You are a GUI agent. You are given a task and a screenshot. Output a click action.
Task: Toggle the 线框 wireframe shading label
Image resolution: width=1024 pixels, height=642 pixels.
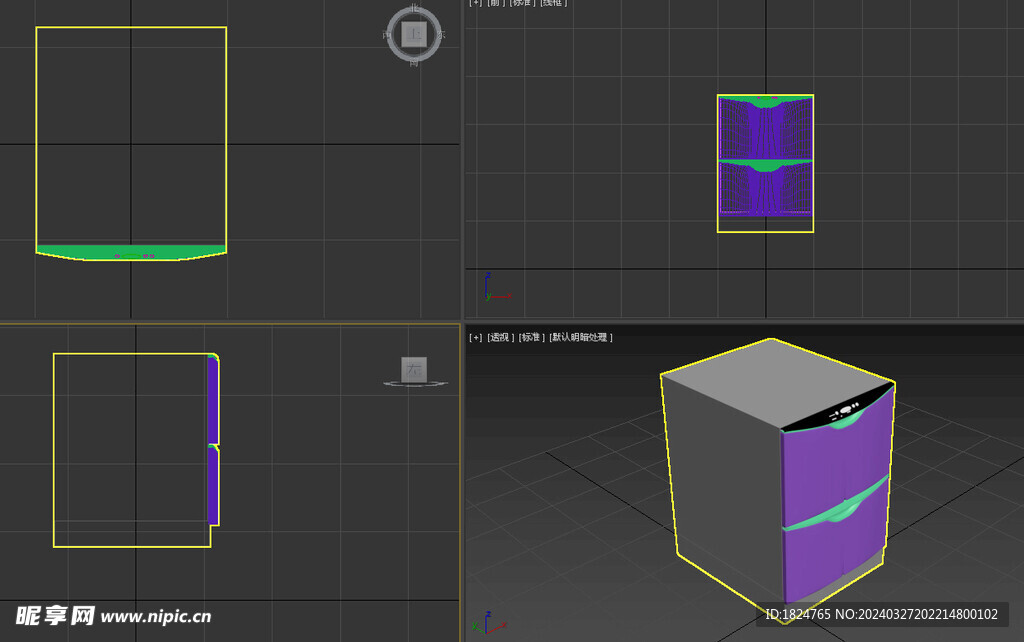[x=555, y=4]
